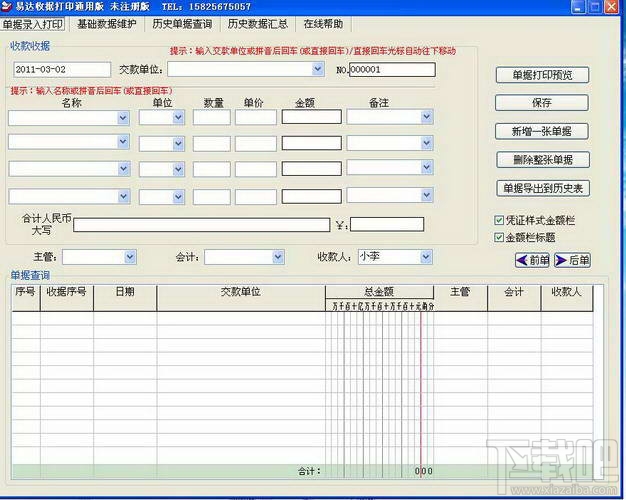Image resolution: width=626 pixels, height=500 pixels.
Task: Open the 交款单位 dropdown
Action: pos(318,69)
